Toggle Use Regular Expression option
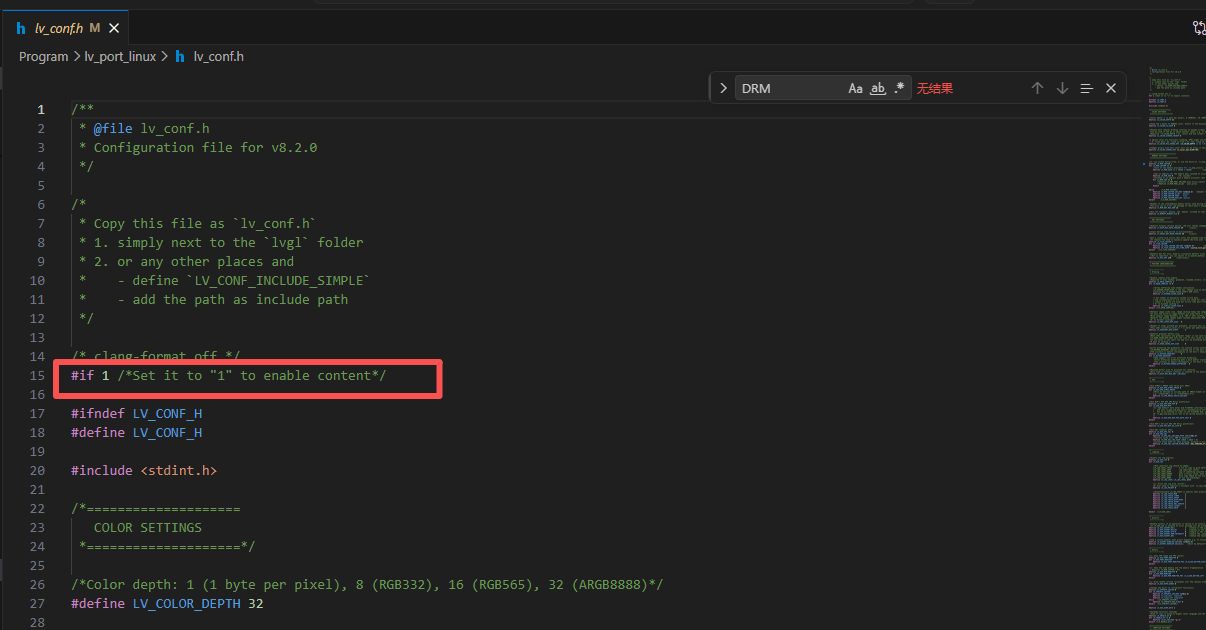Screen dimensions: 1206x630 point(899,88)
